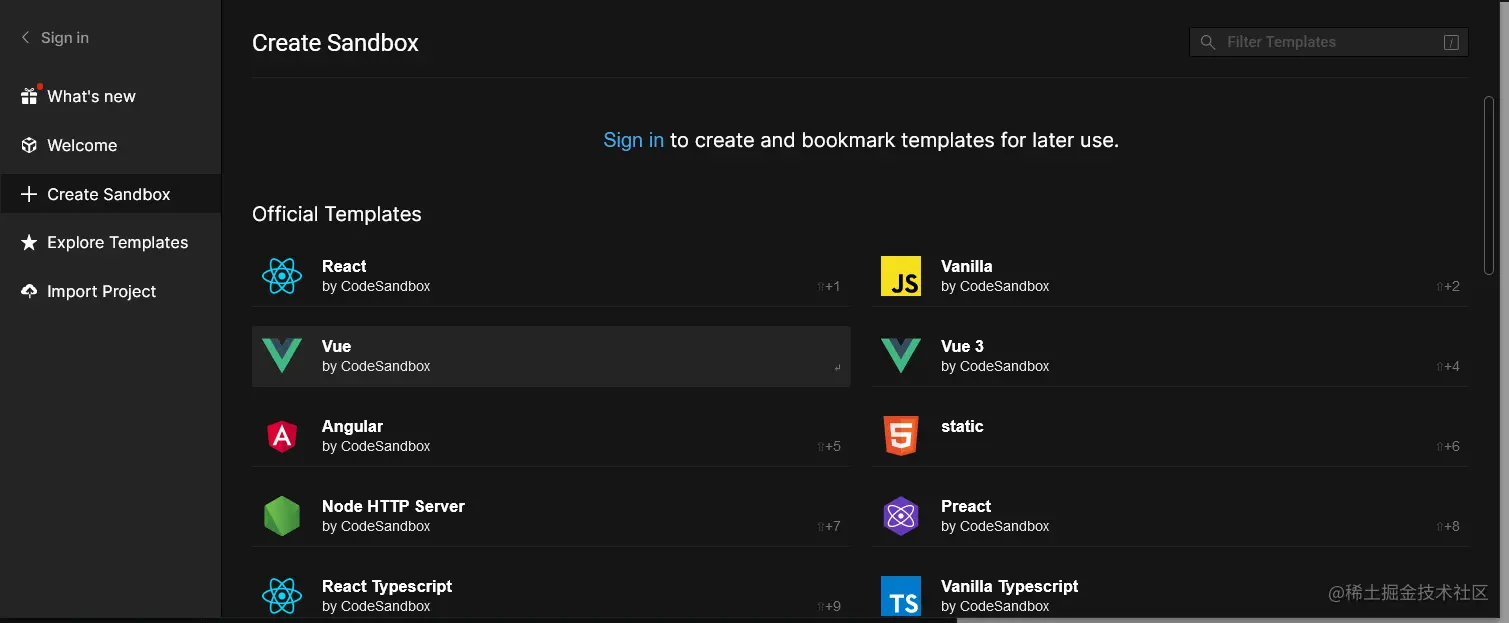The height and width of the screenshot is (623, 1509).
Task: Click the blue TS Vanilla Typescript icon
Action: [900, 596]
